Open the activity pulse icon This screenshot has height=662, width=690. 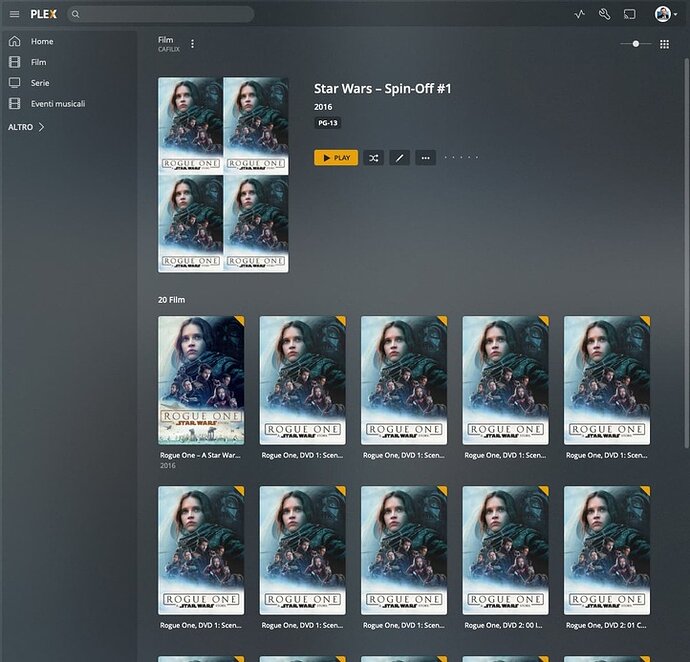[x=580, y=14]
